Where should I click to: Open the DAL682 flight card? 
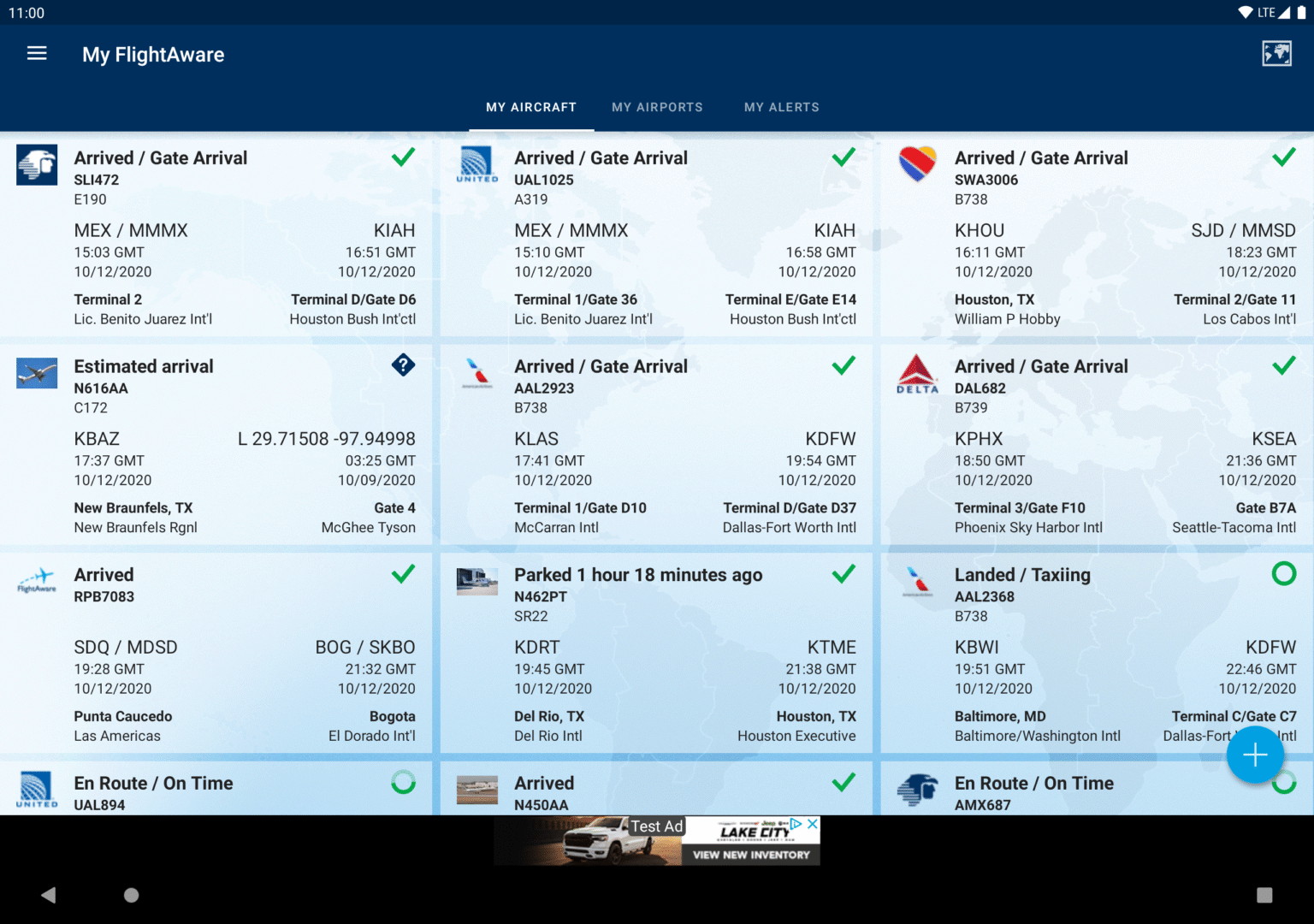(1095, 445)
